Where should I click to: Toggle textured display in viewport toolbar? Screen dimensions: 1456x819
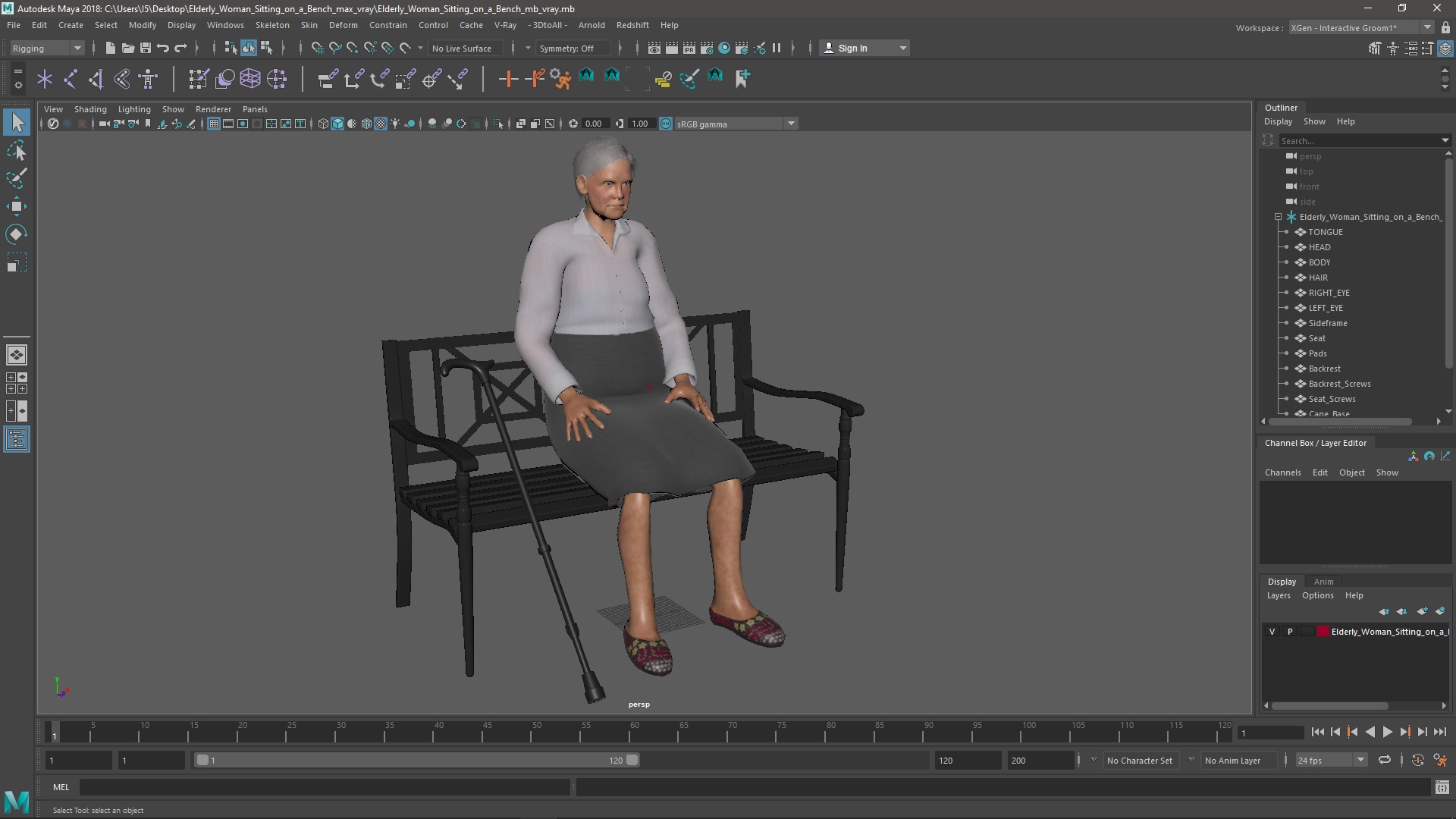point(381,124)
